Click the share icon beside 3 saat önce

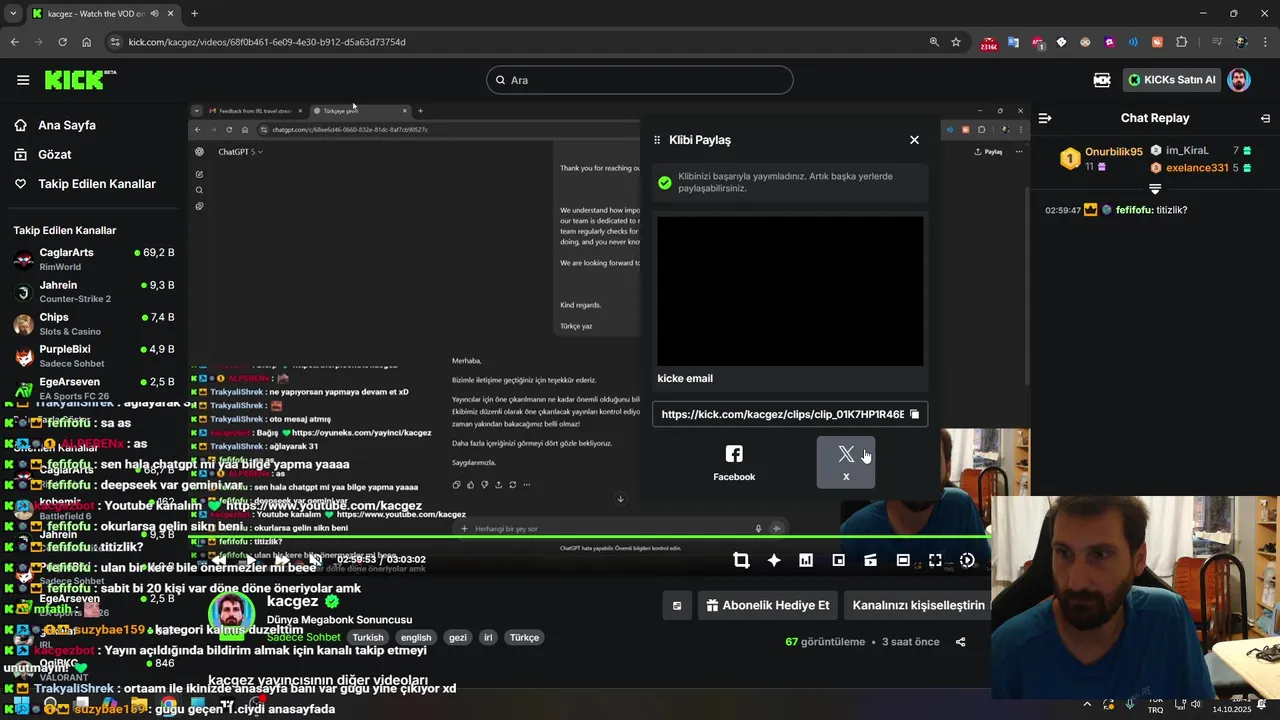click(960, 642)
